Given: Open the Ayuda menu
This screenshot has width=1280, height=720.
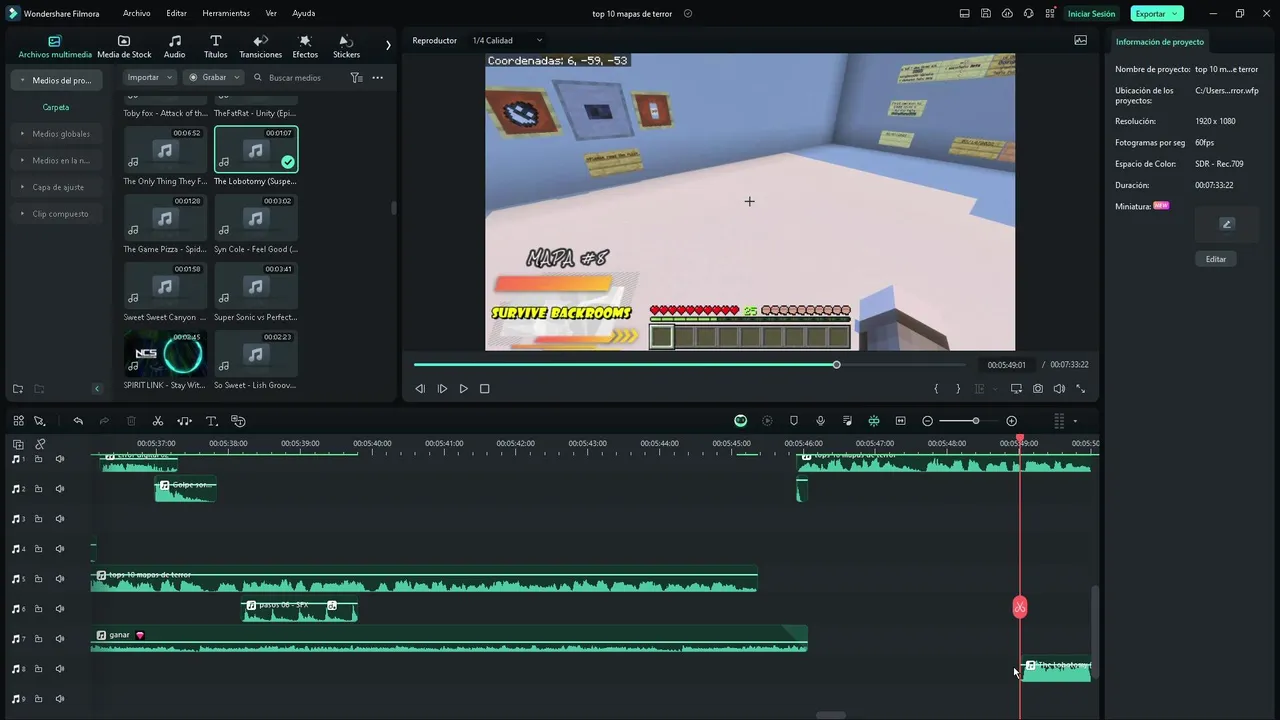Looking at the screenshot, I should 304,14.
